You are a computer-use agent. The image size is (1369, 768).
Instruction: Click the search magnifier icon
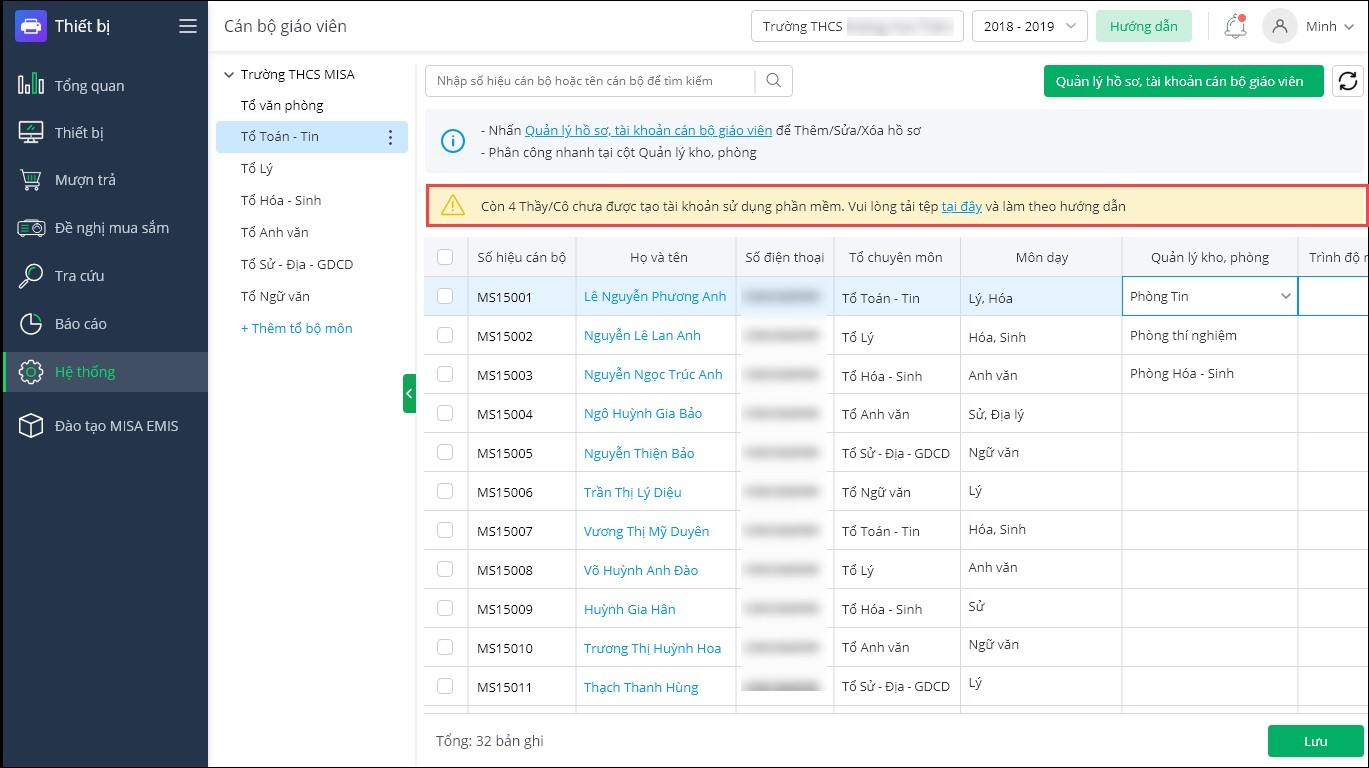point(774,81)
